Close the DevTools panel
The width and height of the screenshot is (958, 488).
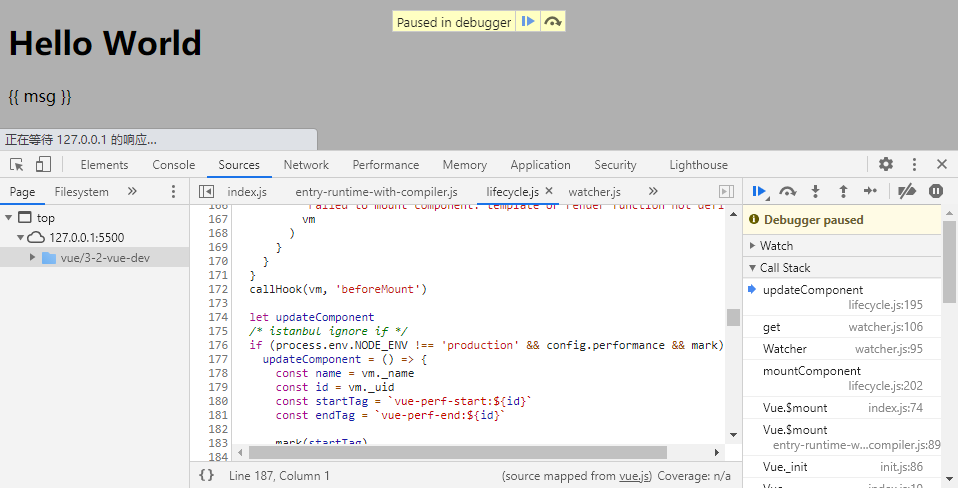[x=942, y=164]
